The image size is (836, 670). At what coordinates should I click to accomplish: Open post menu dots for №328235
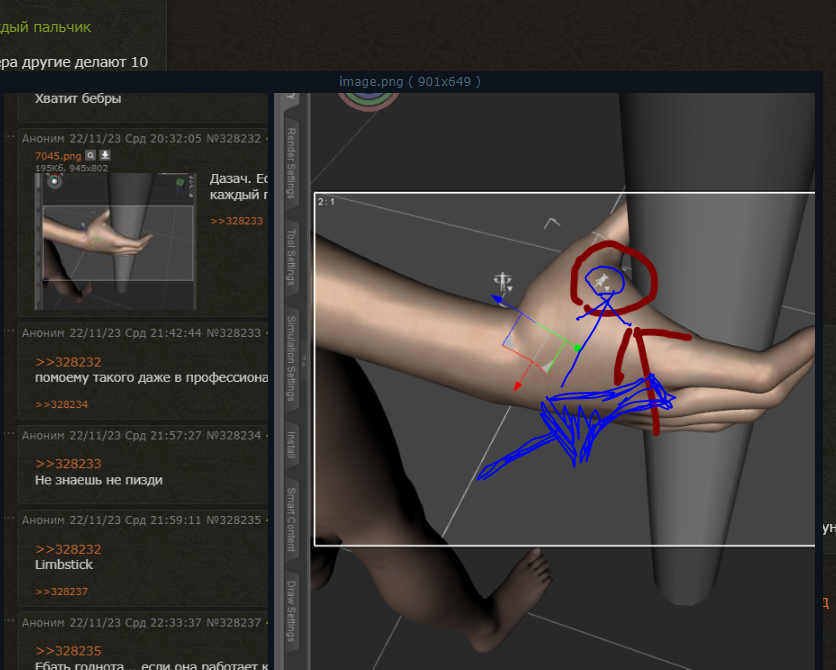pos(9,518)
